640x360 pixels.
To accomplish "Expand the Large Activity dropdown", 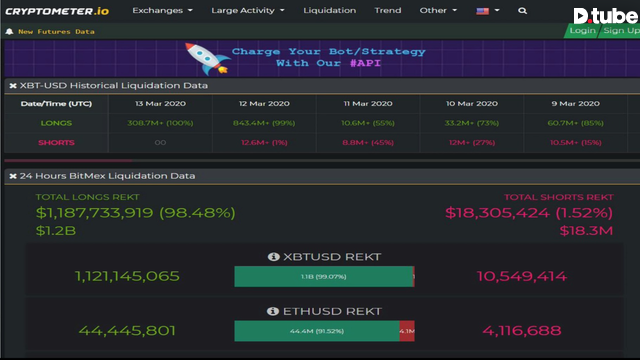I will pos(248,11).
